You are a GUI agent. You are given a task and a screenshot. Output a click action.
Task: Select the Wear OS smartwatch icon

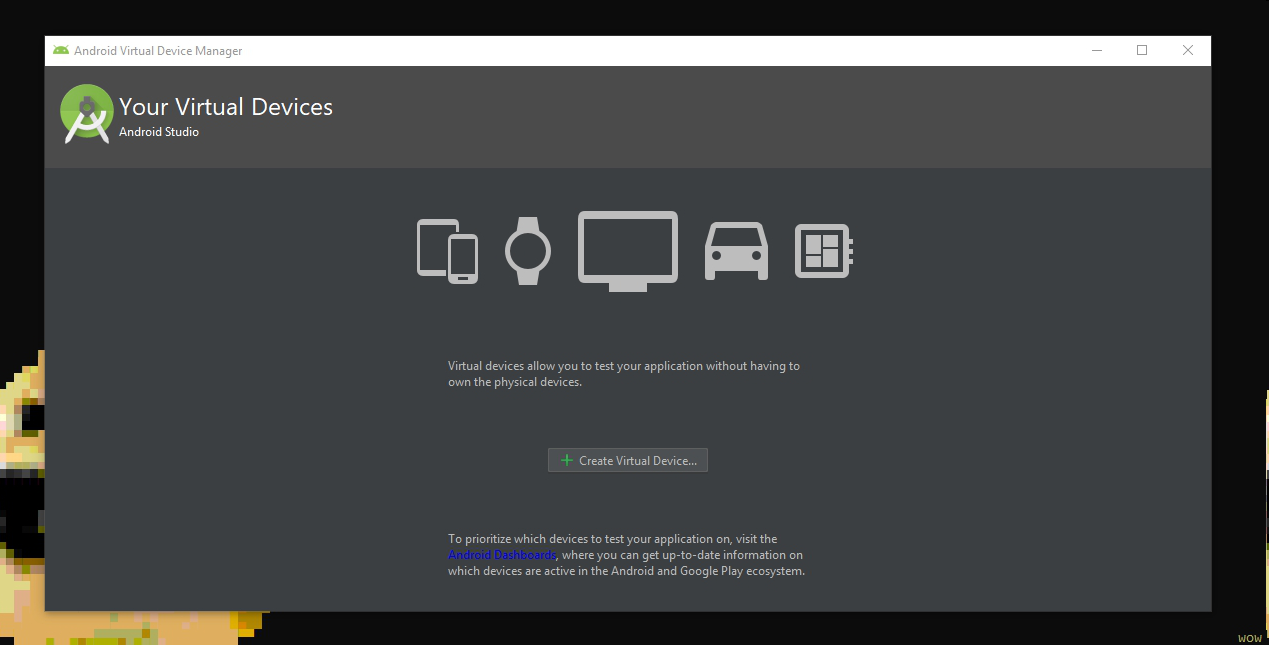click(x=527, y=250)
